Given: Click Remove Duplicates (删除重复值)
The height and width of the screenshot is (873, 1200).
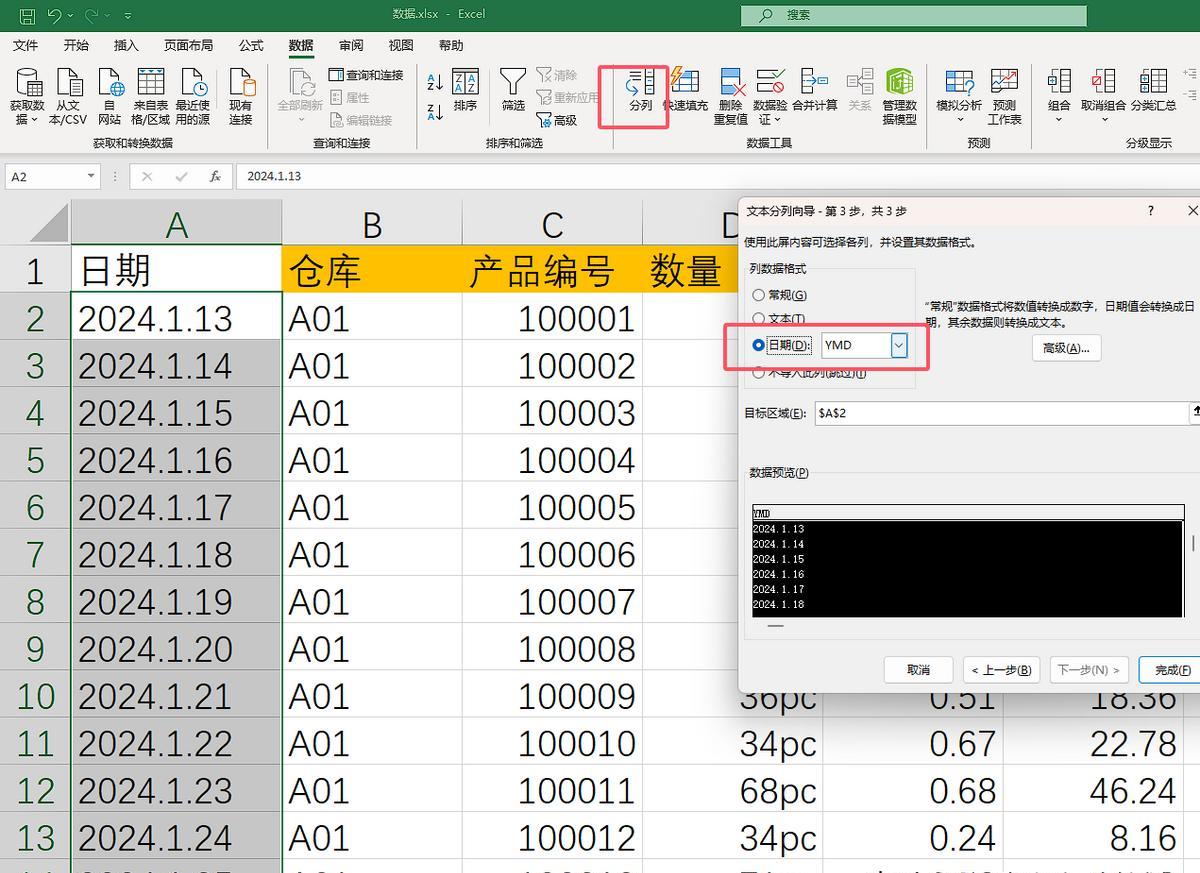Looking at the screenshot, I should (x=731, y=97).
